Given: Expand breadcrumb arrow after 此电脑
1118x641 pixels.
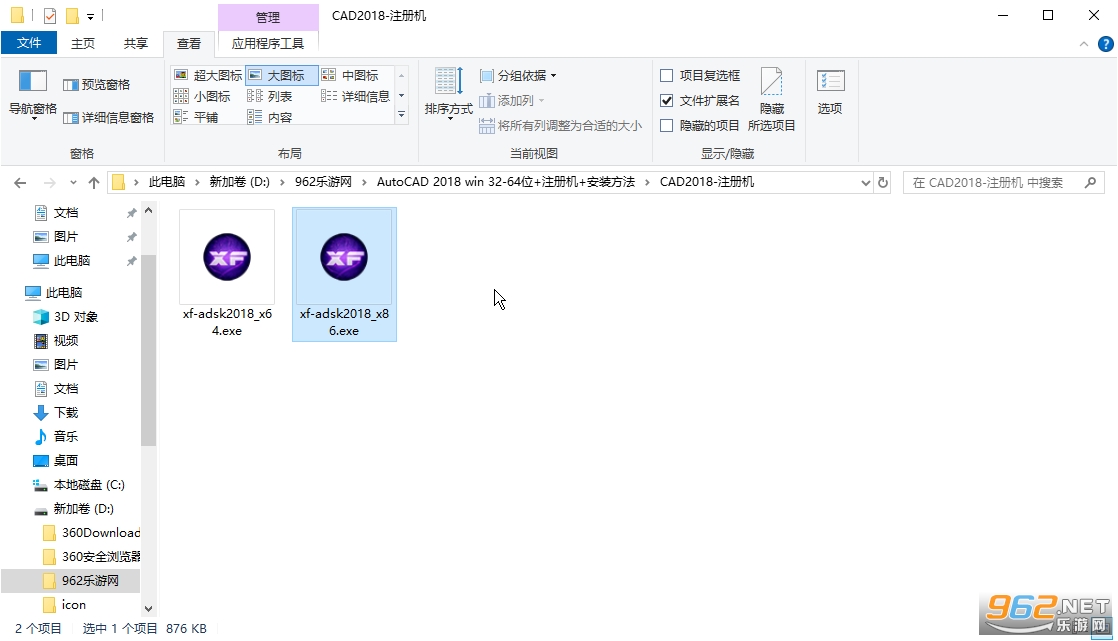Looking at the screenshot, I should pyautogui.click(x=198, y=183).
